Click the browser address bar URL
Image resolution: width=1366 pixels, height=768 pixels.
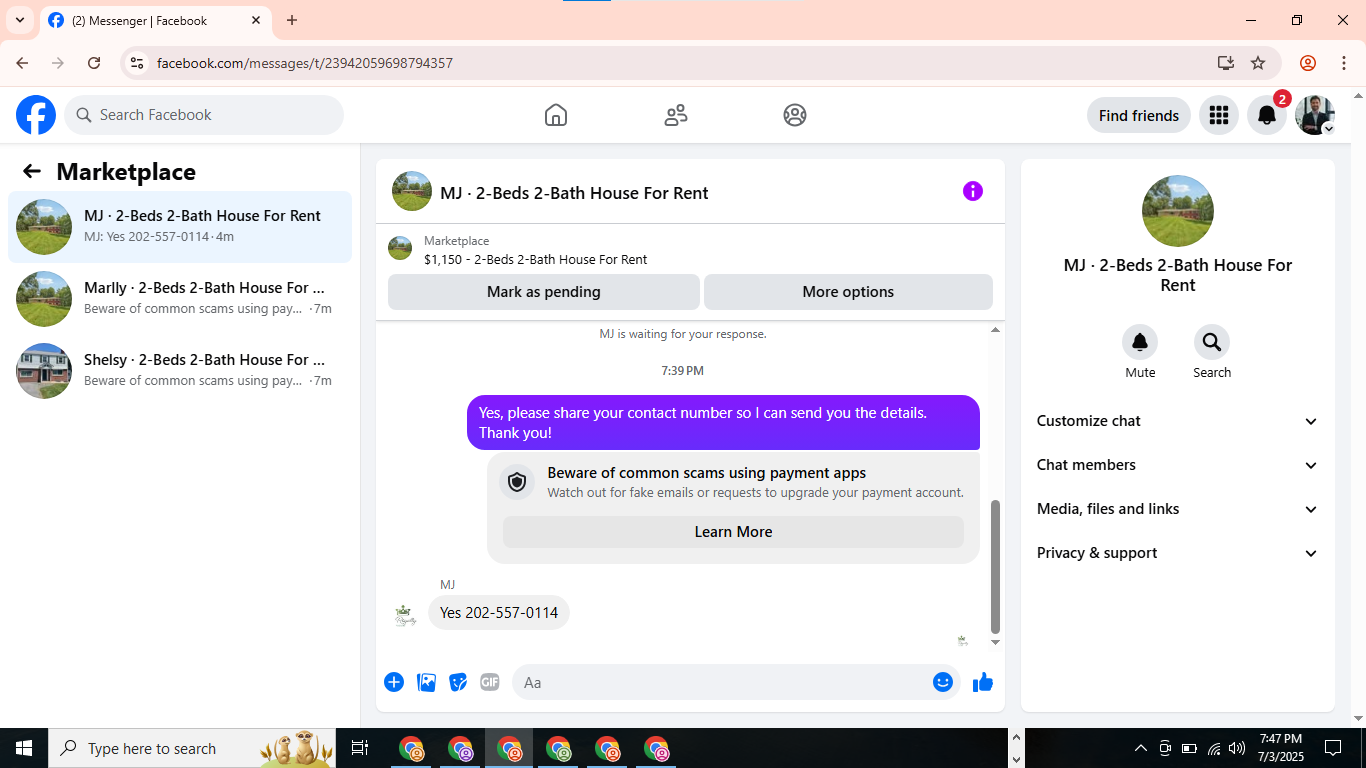305,63
